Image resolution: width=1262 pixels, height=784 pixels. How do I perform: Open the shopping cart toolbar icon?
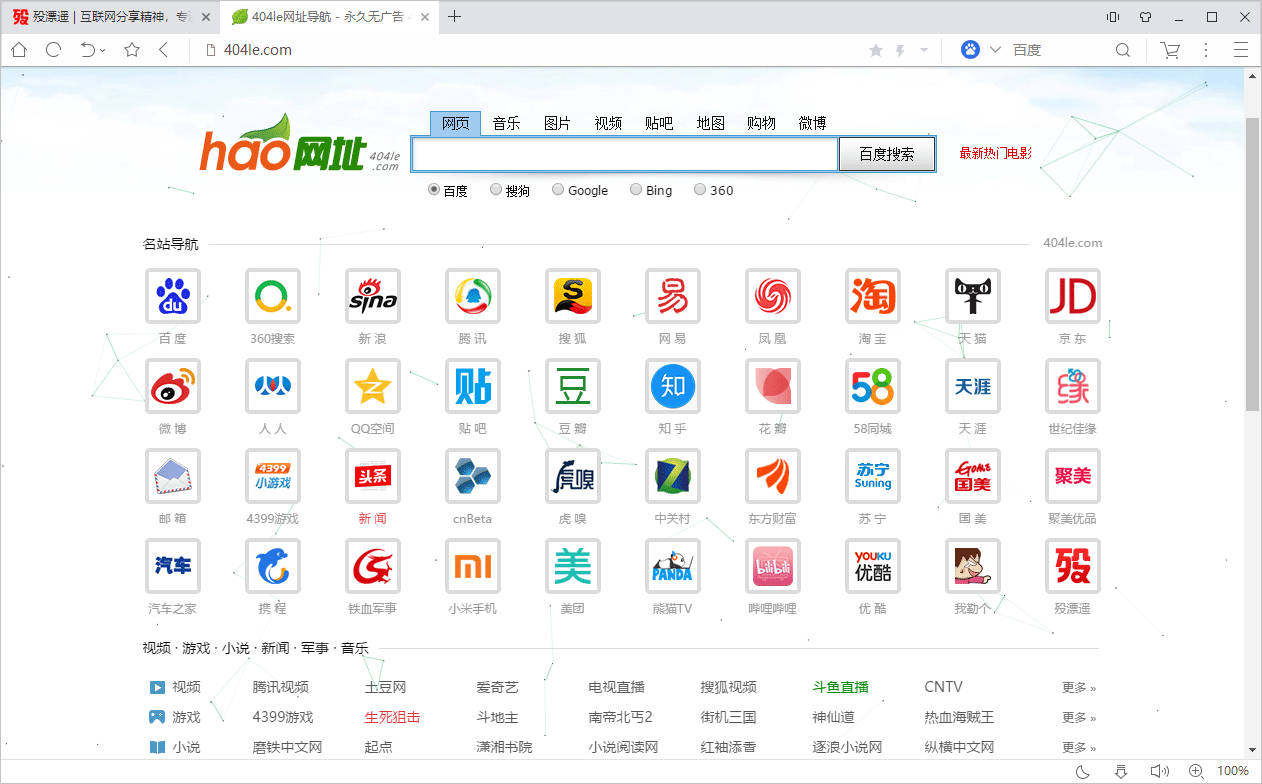pyautogui.click(x=1169, y=50)
